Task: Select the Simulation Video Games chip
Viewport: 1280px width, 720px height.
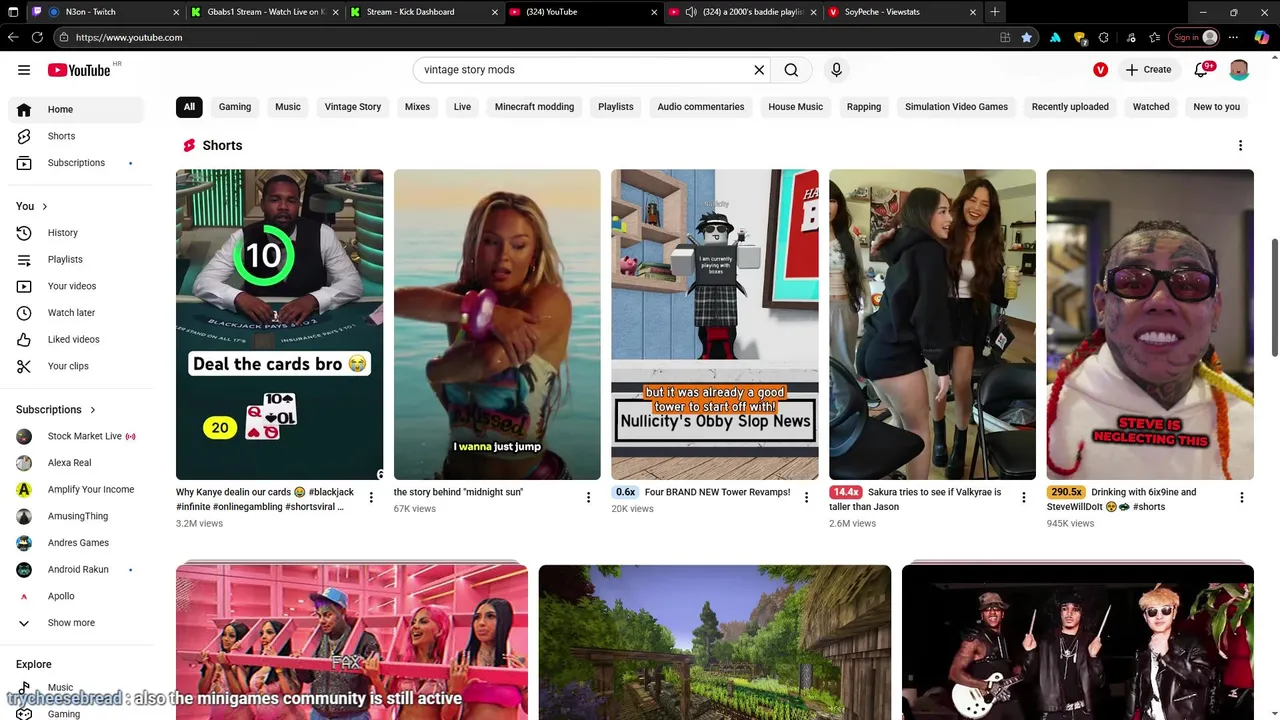Action: [956, 107]
